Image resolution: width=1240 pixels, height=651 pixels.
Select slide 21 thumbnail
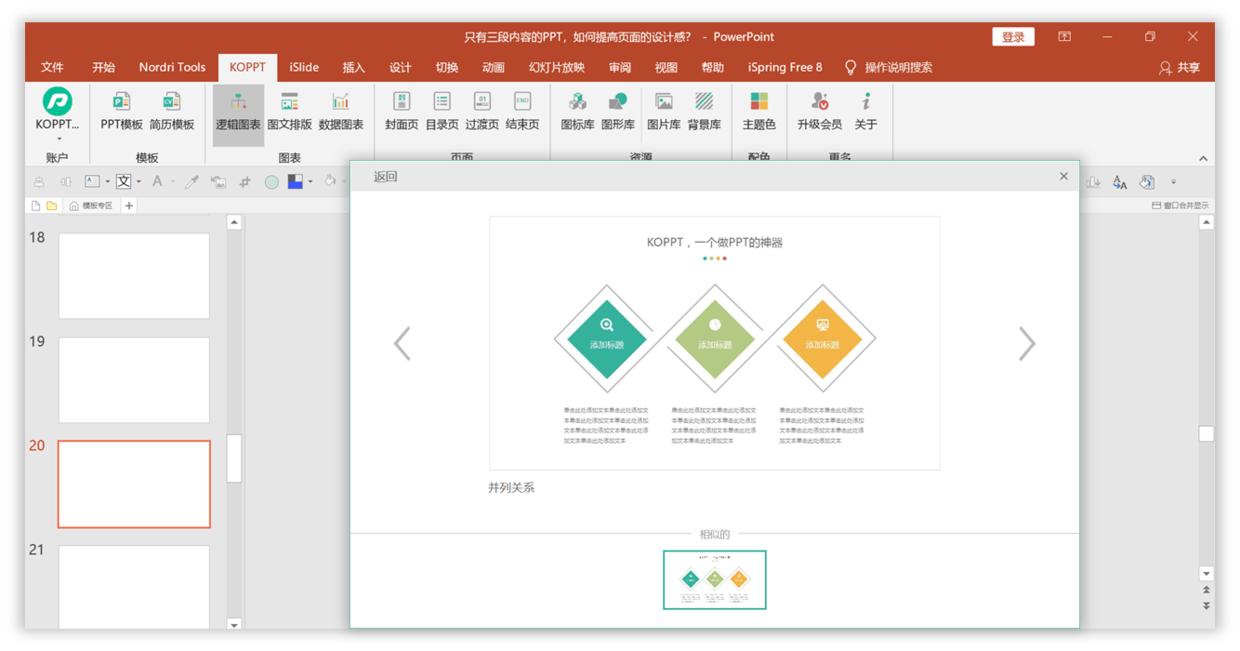(x=134, y=587)
